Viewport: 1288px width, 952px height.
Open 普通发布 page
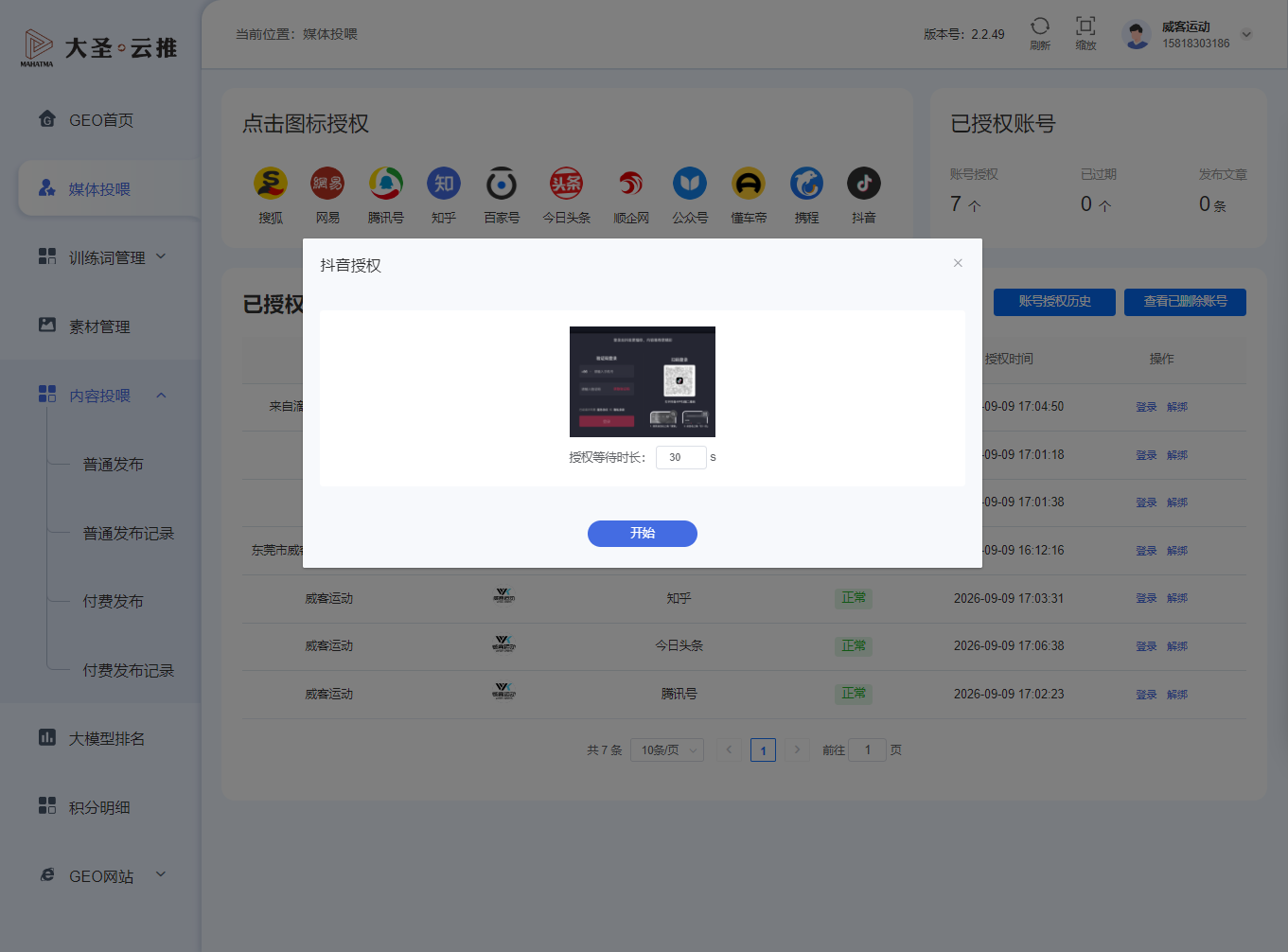(114, 465)
